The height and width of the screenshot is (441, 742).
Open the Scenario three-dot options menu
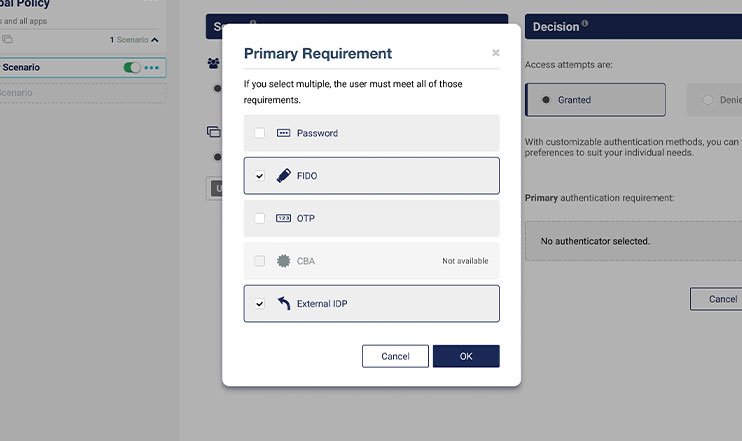(x=152, y=68)
